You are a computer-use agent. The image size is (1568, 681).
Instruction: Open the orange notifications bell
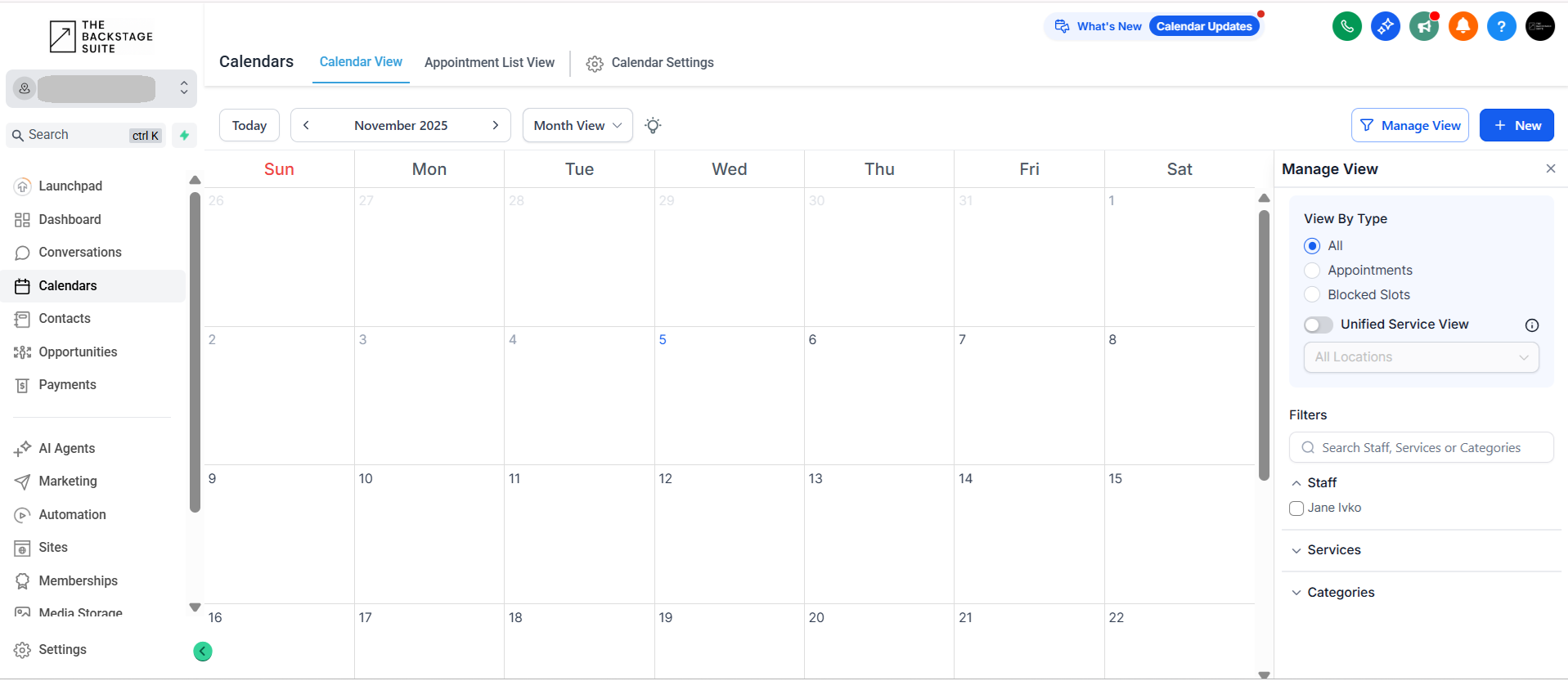click(x=1462, y=26)
